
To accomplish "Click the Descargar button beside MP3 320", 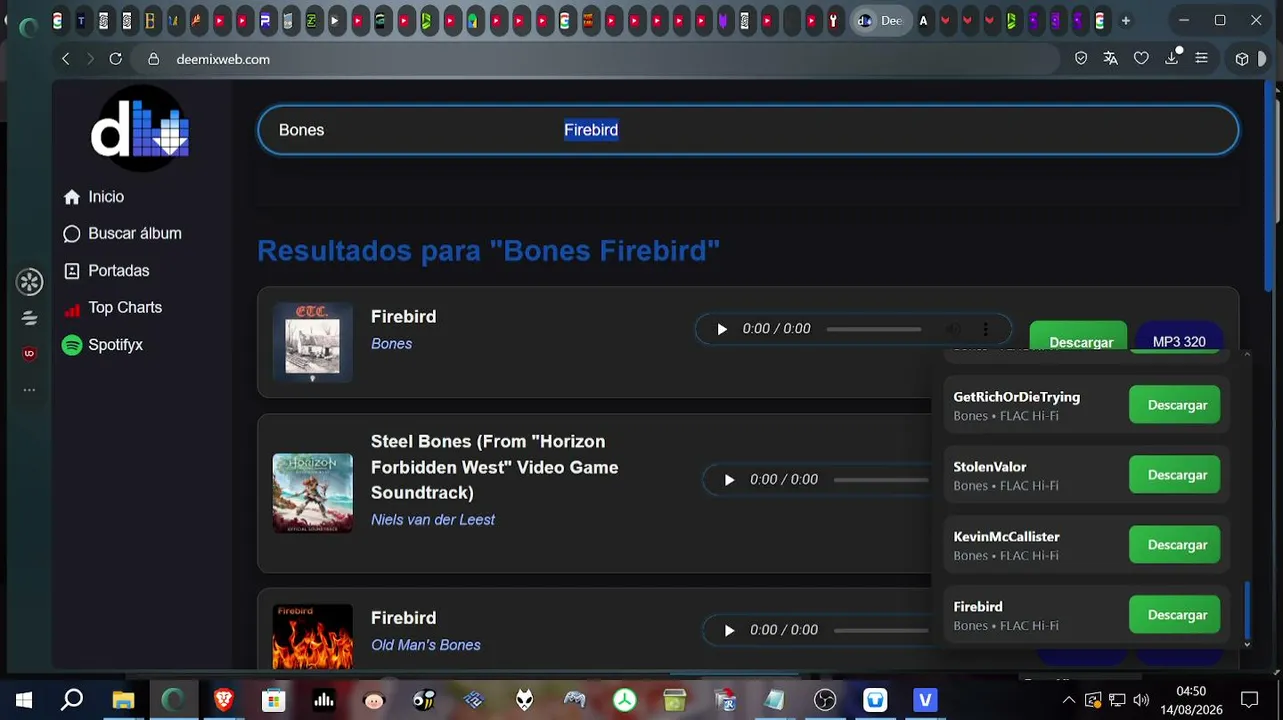I will pos(1078,338).
